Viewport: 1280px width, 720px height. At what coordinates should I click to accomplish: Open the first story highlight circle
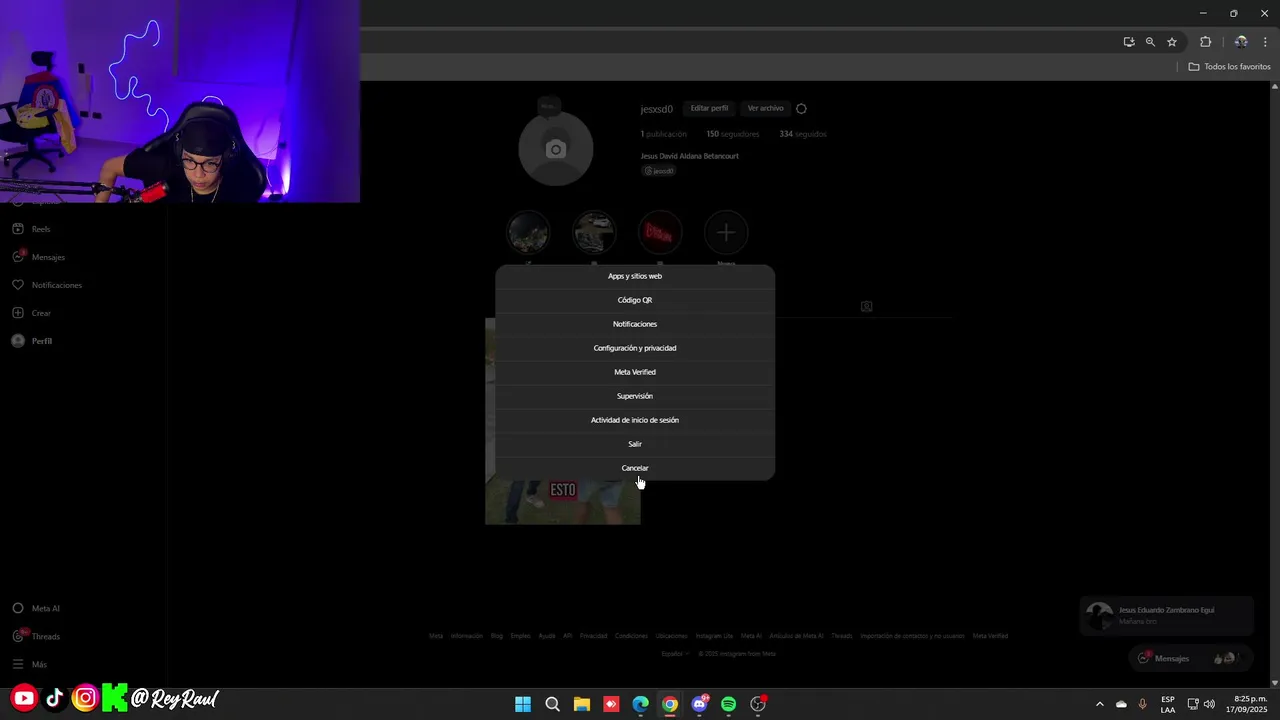point(528,233)
